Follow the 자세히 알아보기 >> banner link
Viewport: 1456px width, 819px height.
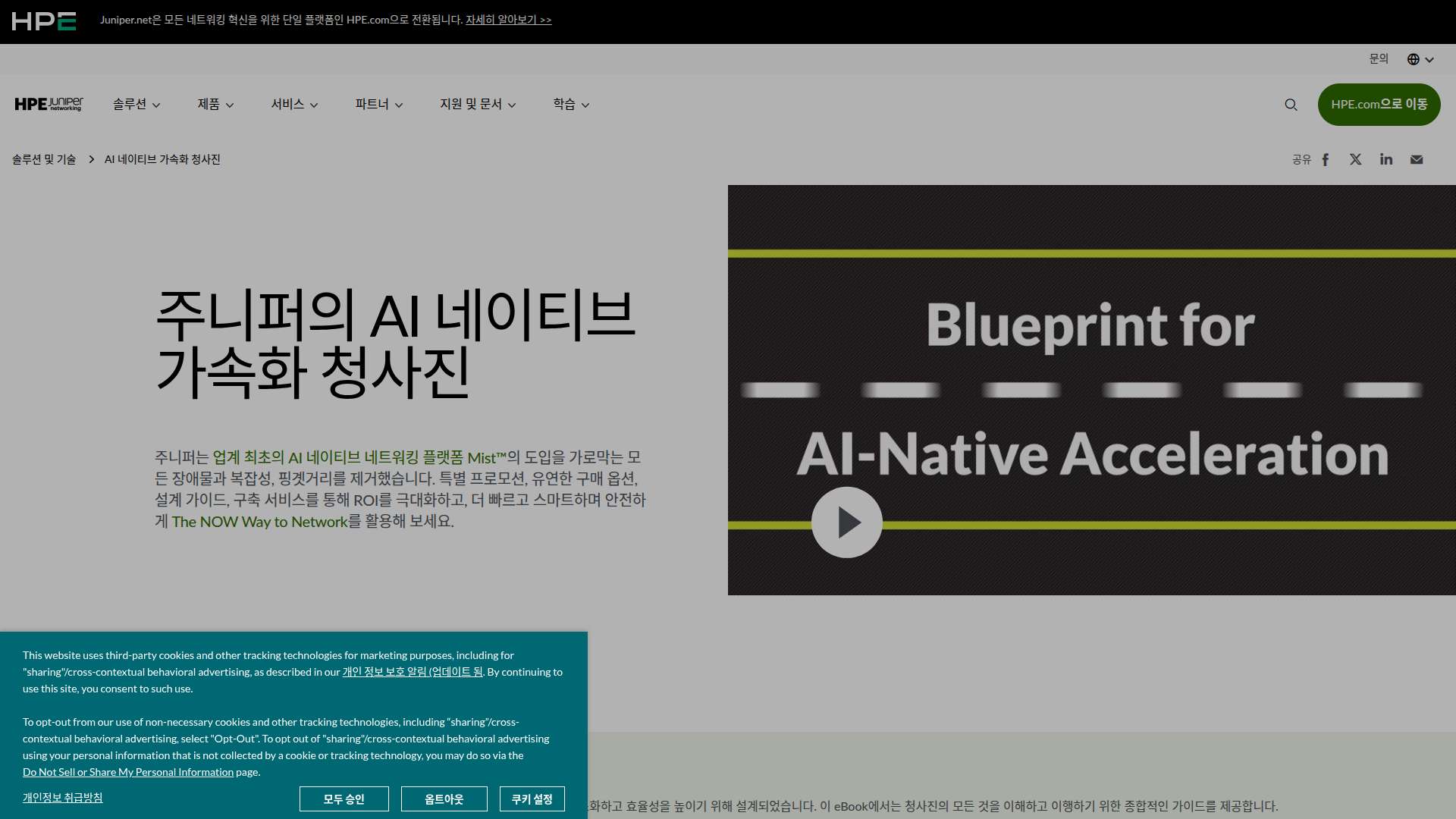(508, 20)
